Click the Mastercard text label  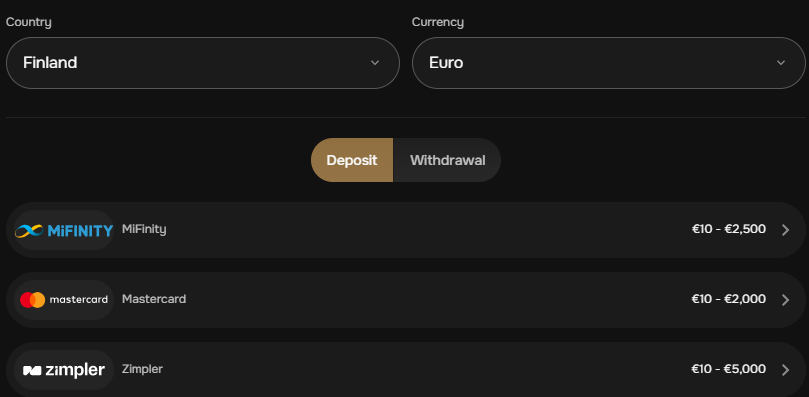point(154,299)
